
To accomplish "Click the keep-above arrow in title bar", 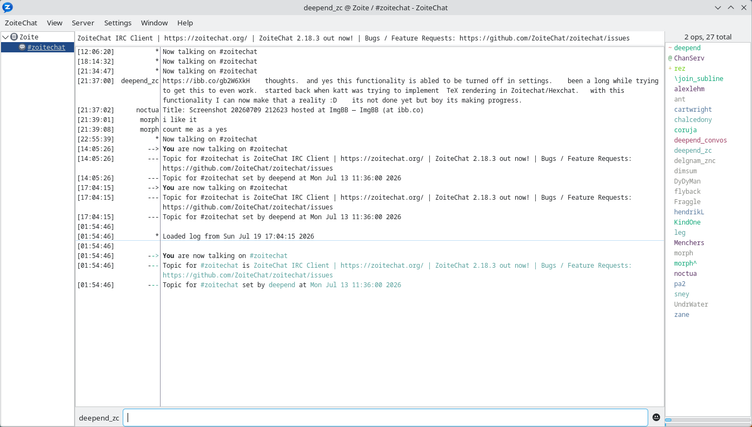I will pyautogui.click(x=731, y=8).
